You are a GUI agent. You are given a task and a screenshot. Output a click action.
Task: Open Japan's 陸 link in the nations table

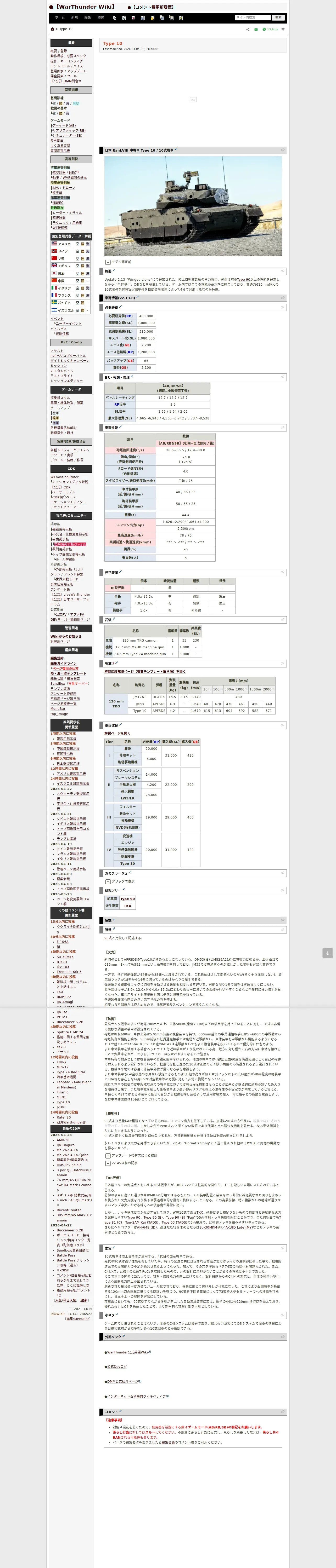point(83,273)
